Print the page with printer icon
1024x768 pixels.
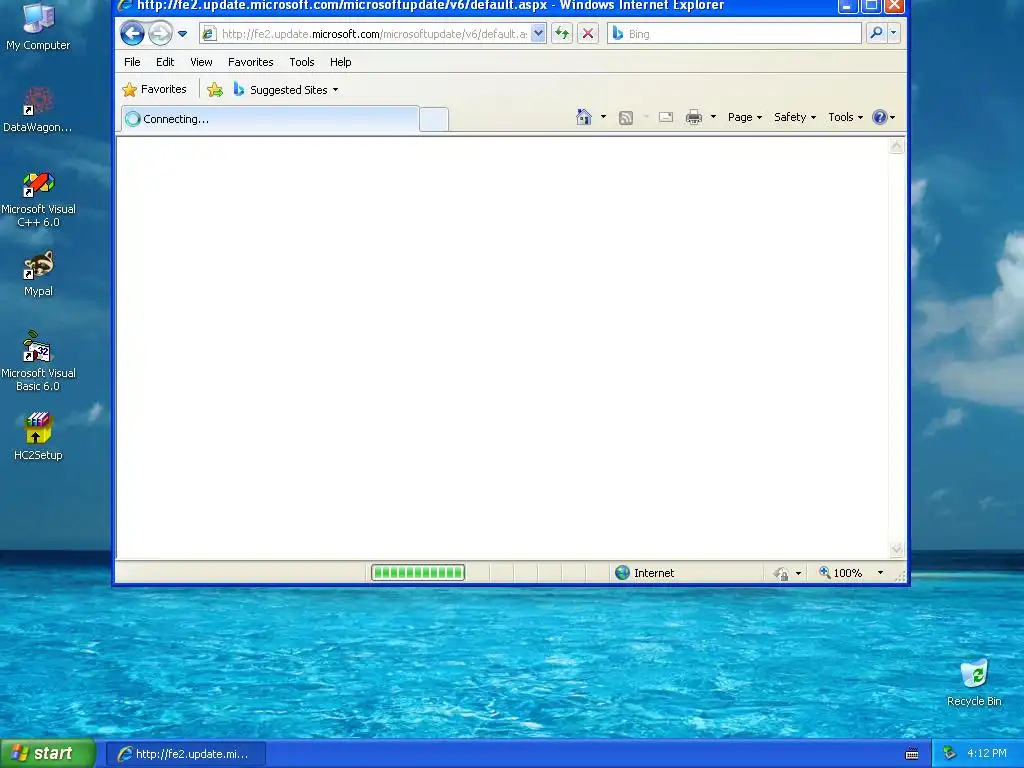pos(694,118)
